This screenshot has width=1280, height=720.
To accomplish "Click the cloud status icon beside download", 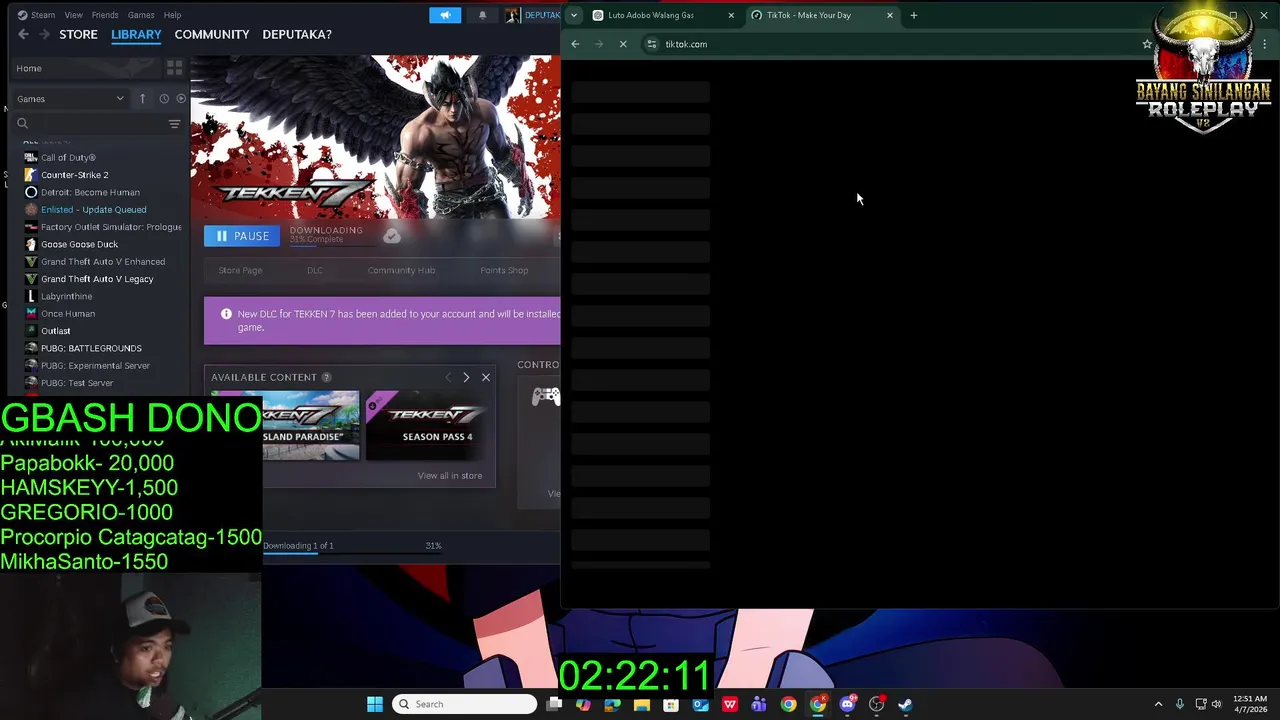I will click(x=392, y=236).
